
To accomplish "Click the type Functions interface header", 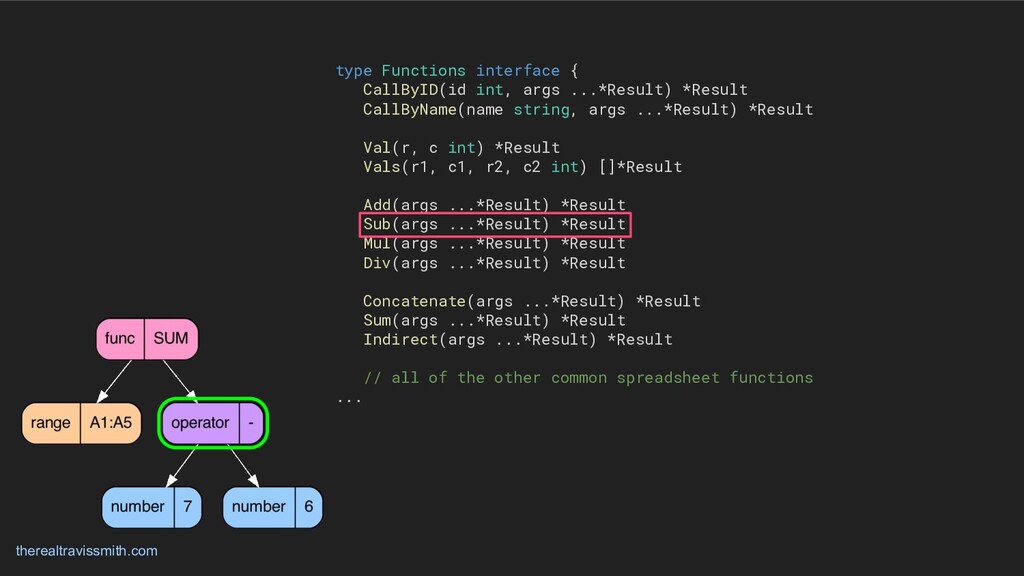I will coord(456,71).
